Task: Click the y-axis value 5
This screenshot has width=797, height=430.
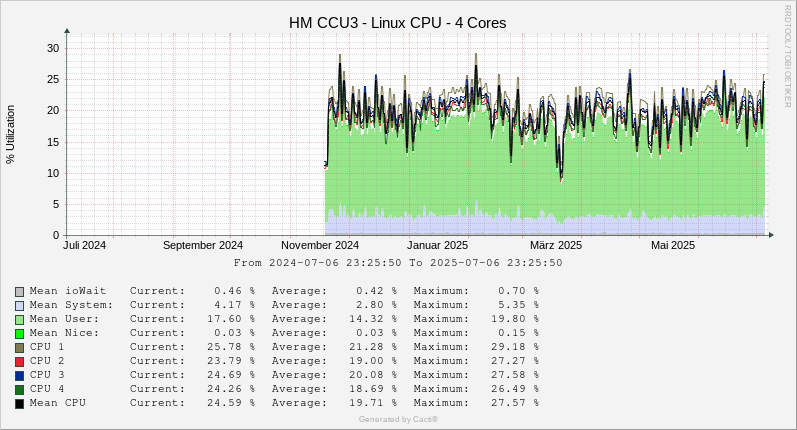Action: tap(56, 204)
